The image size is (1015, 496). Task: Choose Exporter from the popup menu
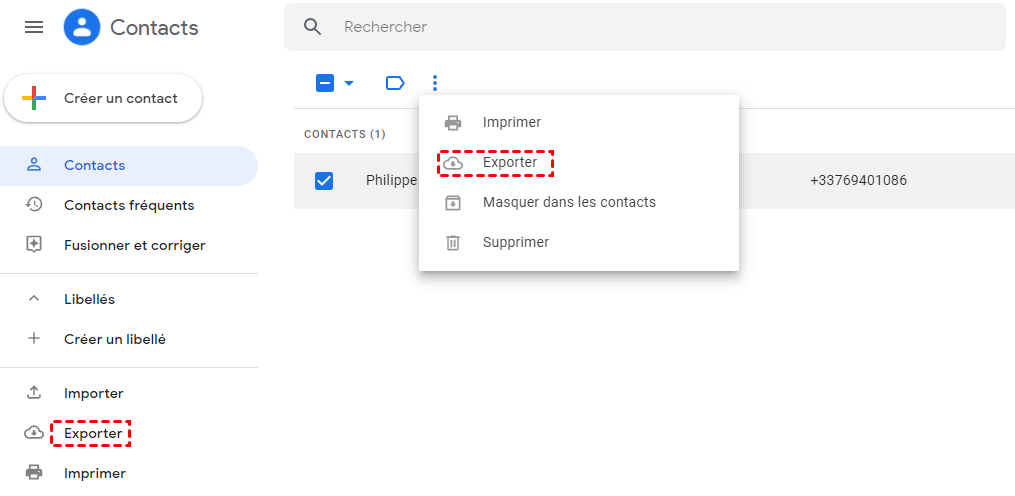(509, 162)
